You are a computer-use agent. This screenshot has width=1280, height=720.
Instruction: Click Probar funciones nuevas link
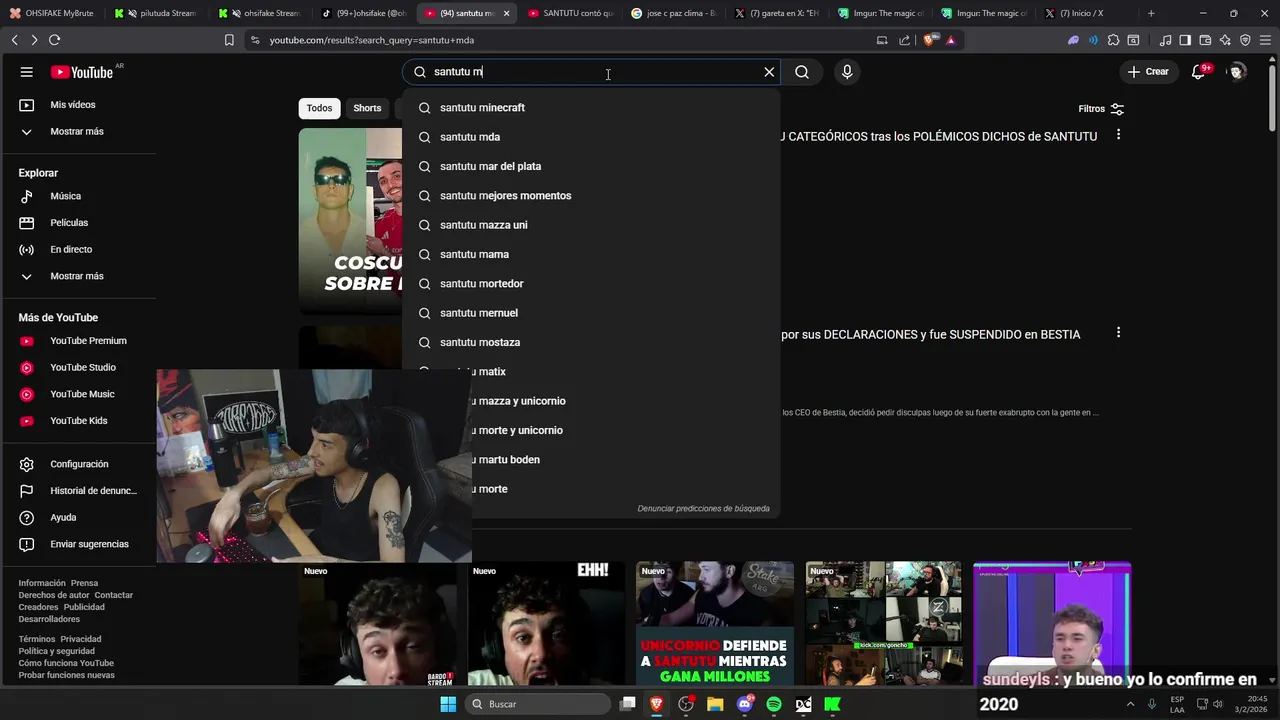(x=66, y=675)
